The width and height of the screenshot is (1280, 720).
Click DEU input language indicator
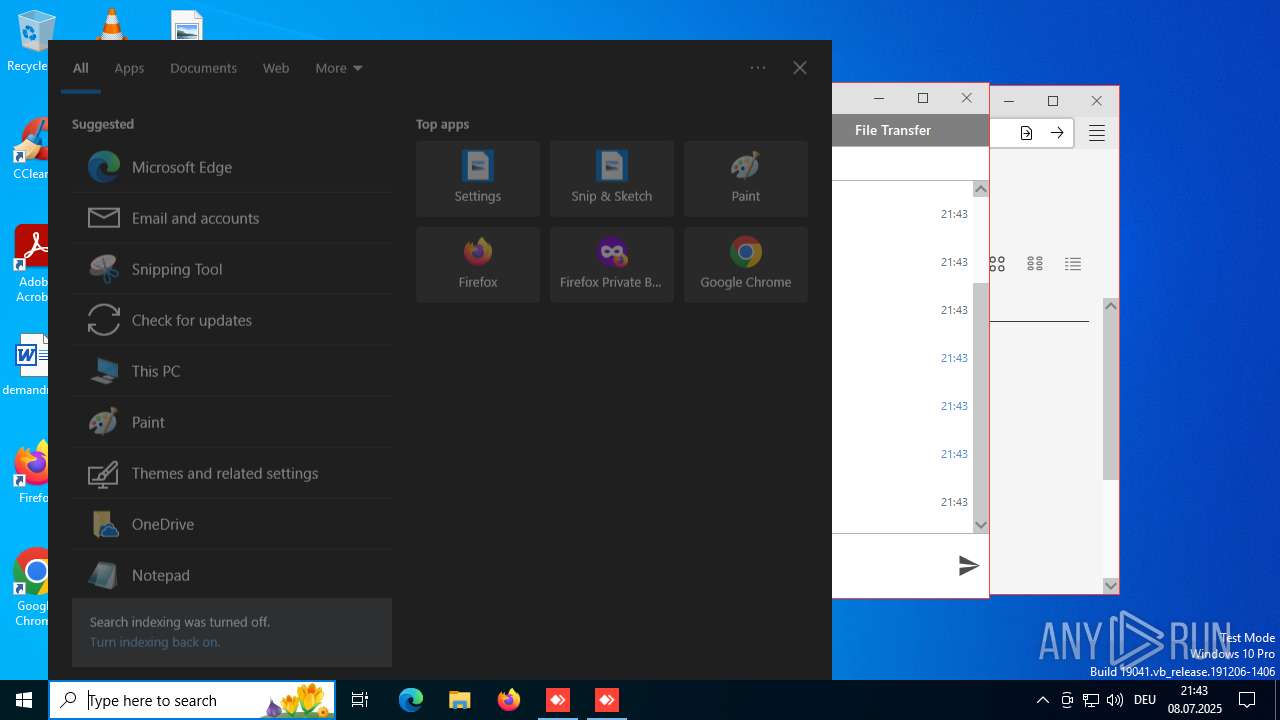click(x=1145, y=700)
